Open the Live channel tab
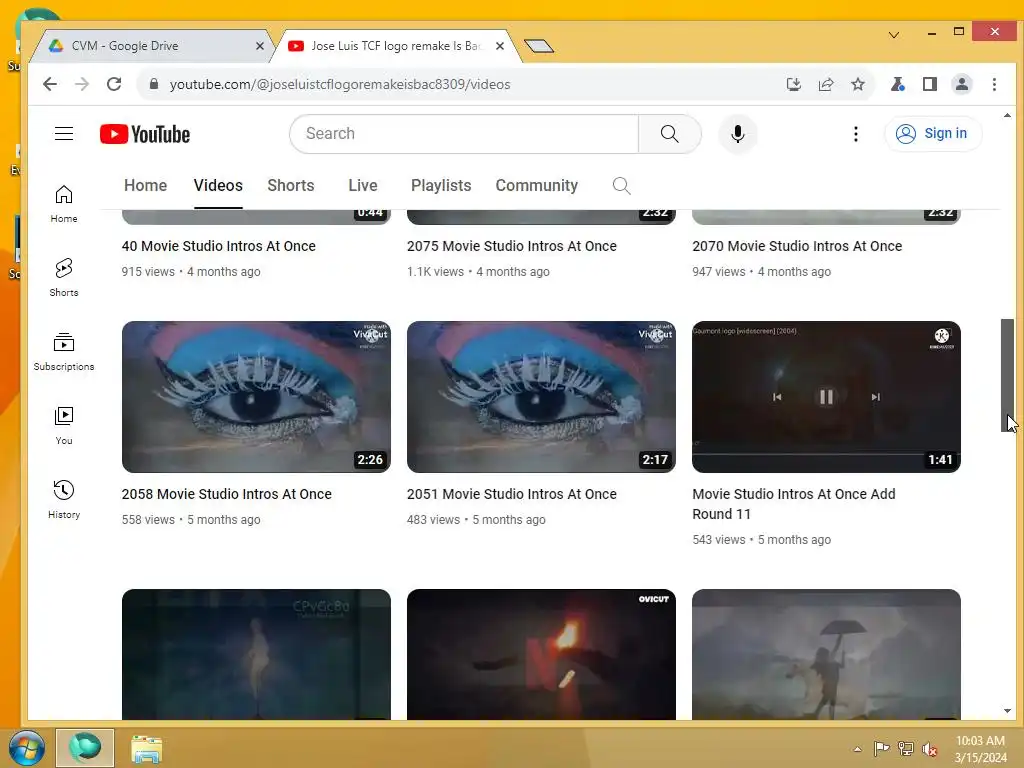The width and height of the screenshot is (1024, 768). [x=363, y=185]
